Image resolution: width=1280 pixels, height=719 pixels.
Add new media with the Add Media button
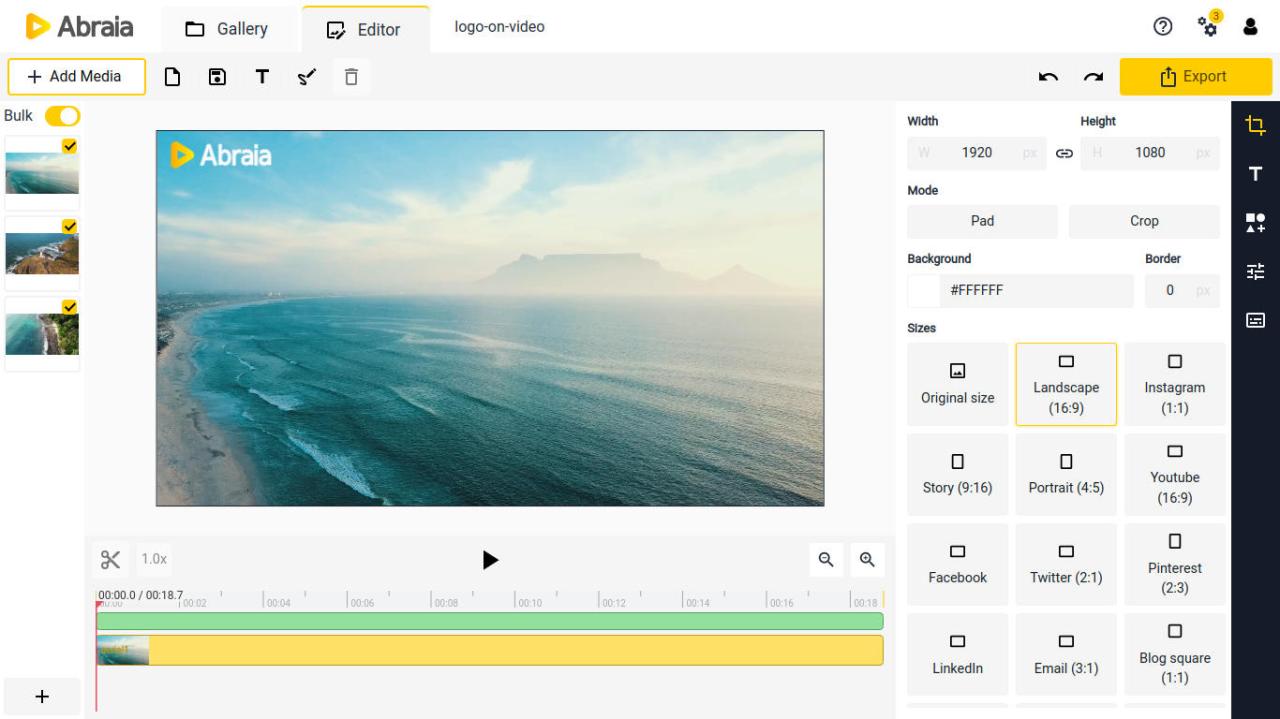(76, 76)
